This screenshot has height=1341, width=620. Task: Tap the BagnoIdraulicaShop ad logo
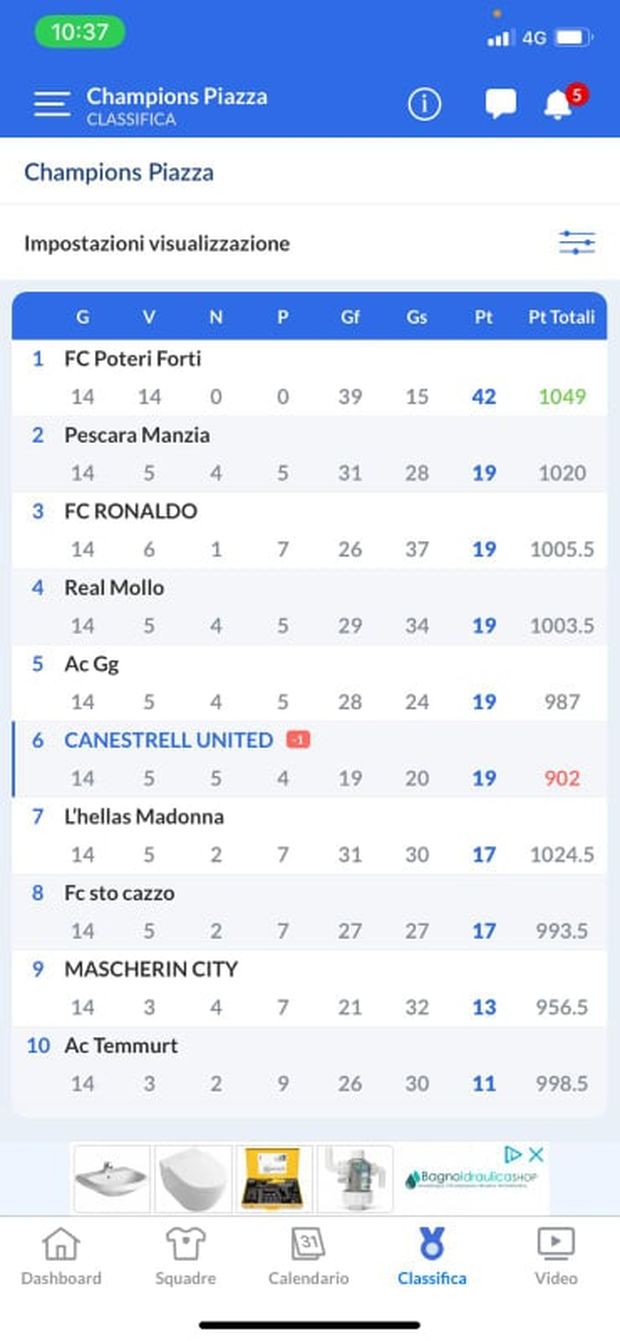471,1179
